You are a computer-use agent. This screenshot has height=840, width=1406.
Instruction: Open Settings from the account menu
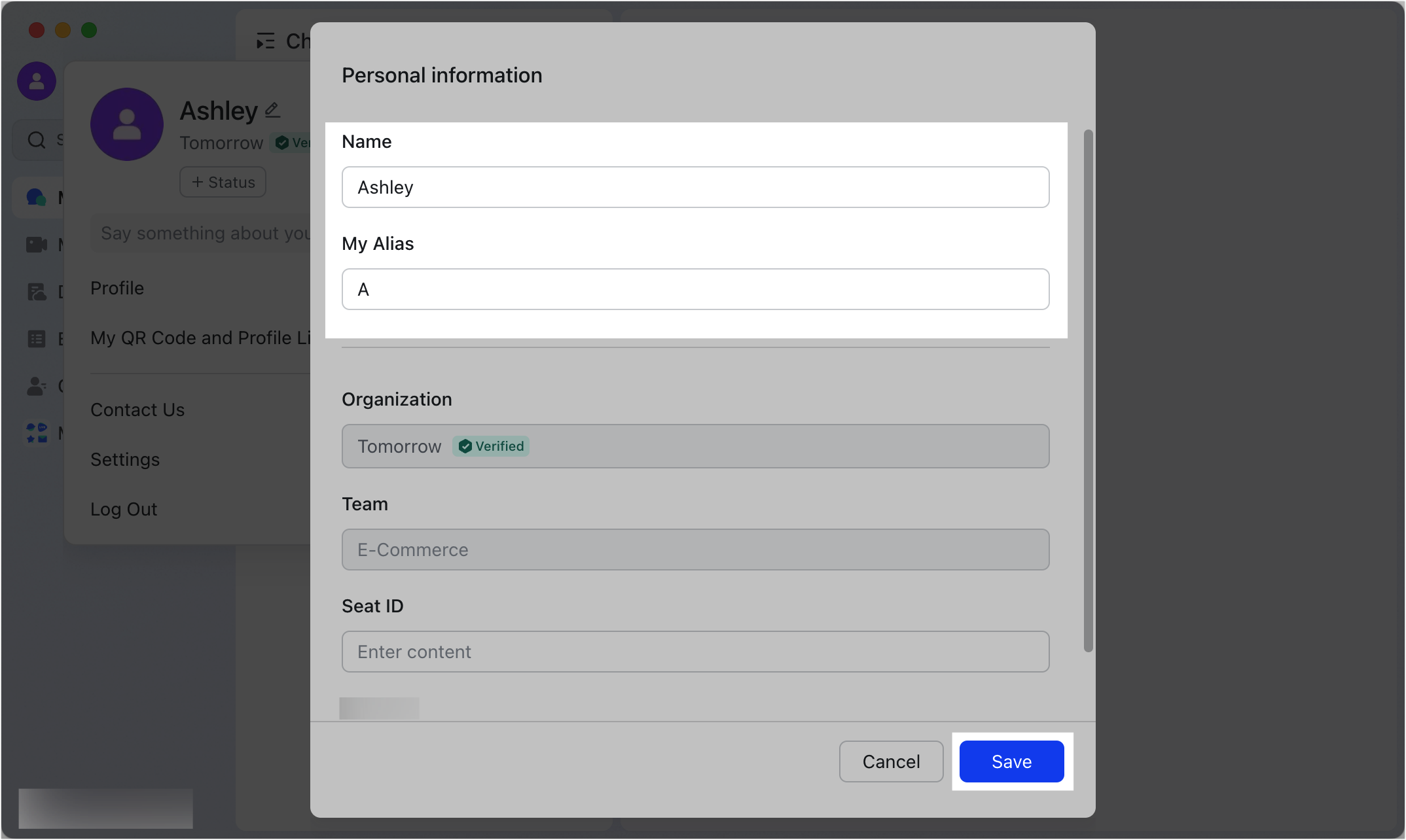(124, 459)
